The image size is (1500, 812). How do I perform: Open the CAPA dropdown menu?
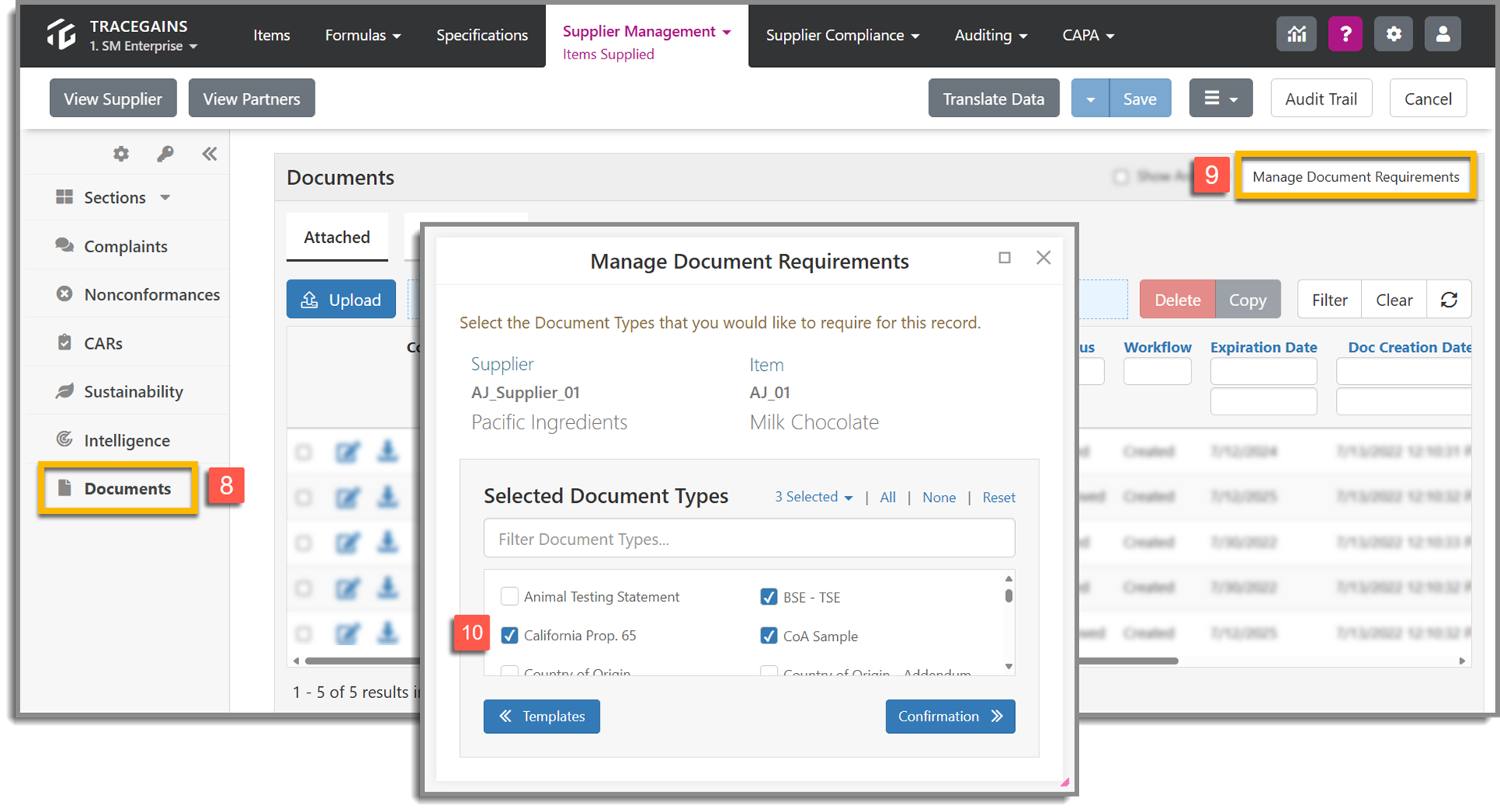pyautogui.click(x=1088, y=35)
